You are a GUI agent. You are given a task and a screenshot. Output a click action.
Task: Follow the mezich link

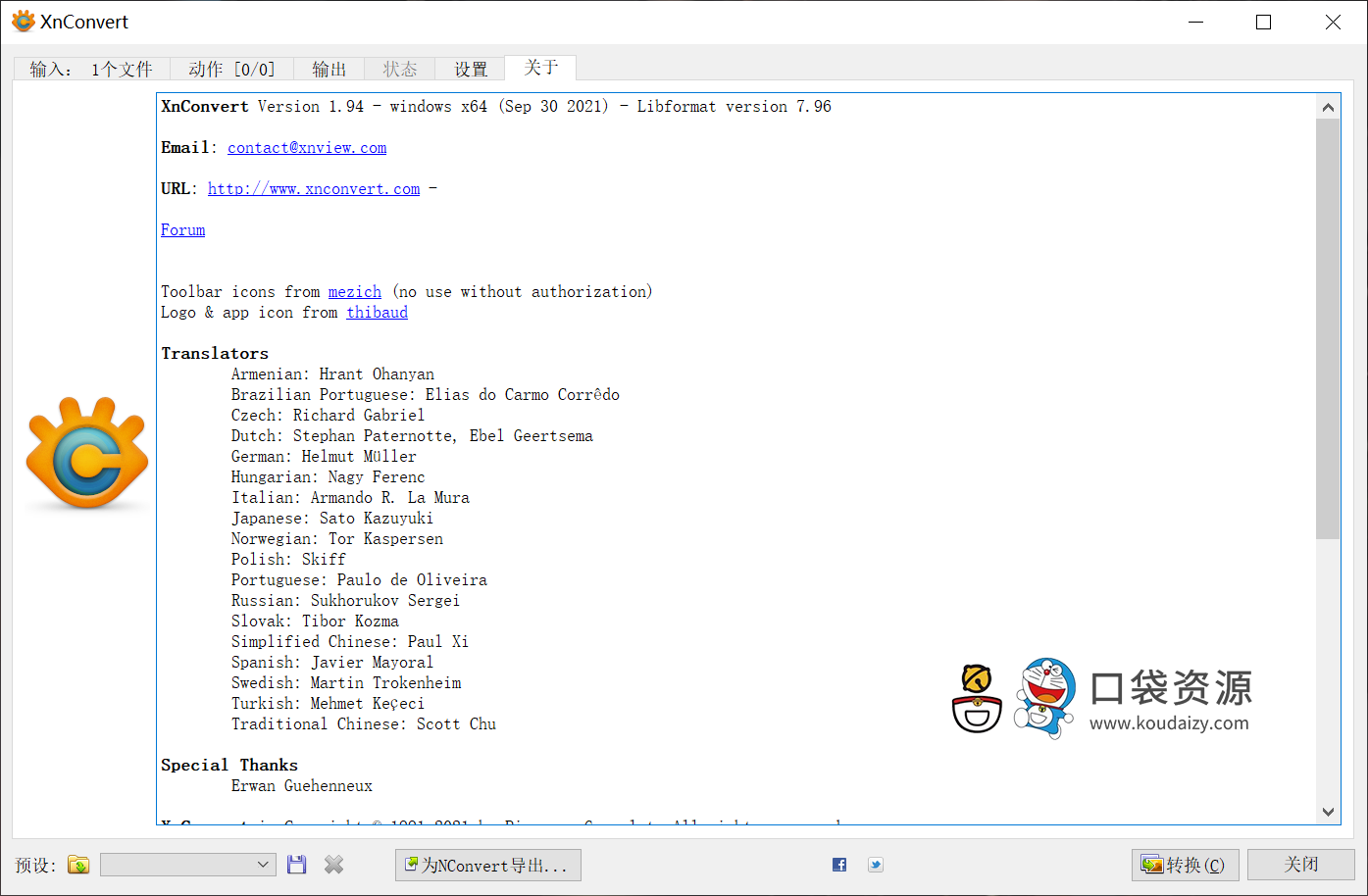click(x=355, y=291)
